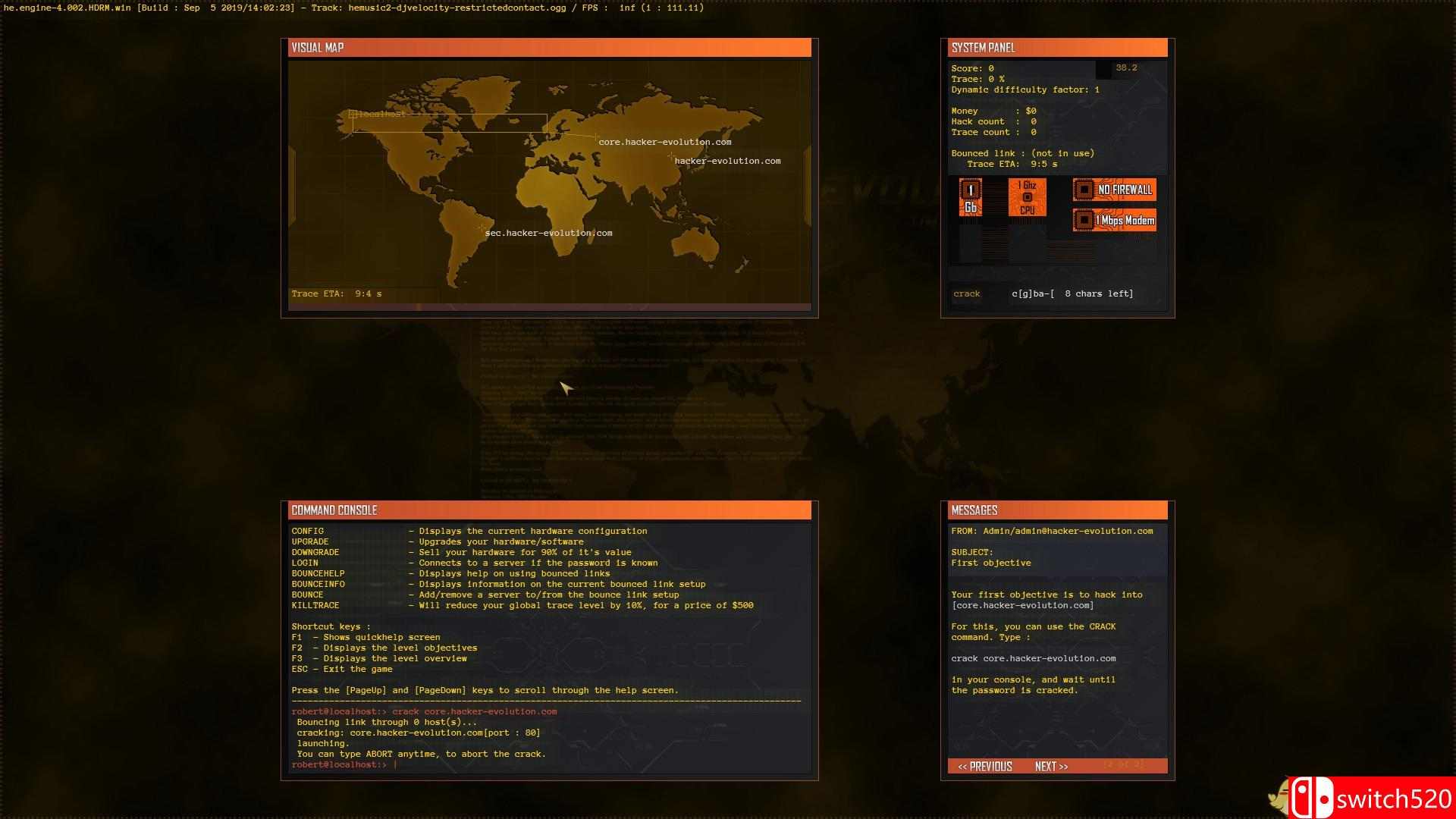Viewport: 1456px width, 819px height.
Task: Click the Command Console title bar
Action: [549, 510]
